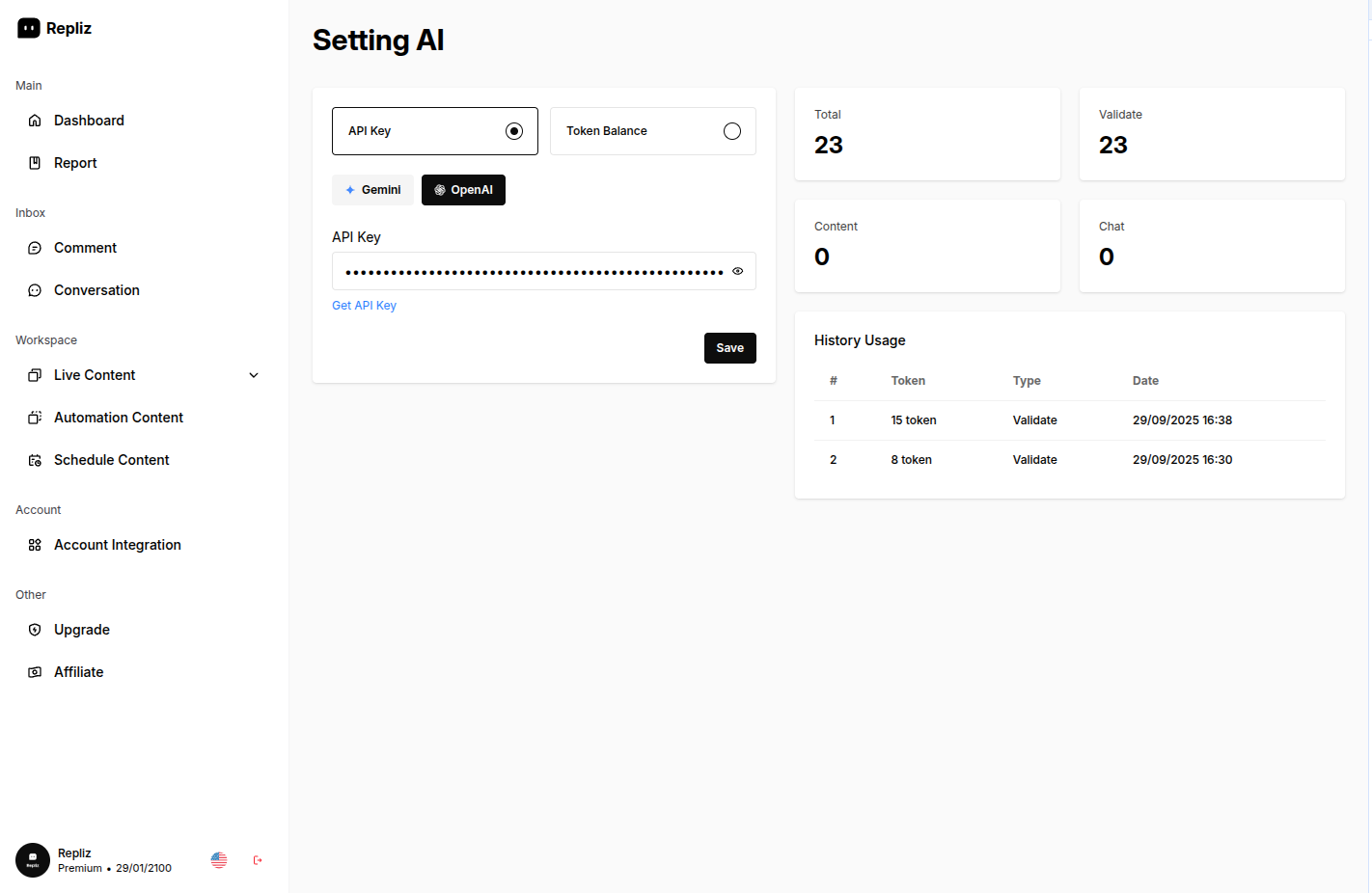Show the hidden API key with eye icon
The height and width of the screenshot is (893, 1372).
tap(738, 271)
